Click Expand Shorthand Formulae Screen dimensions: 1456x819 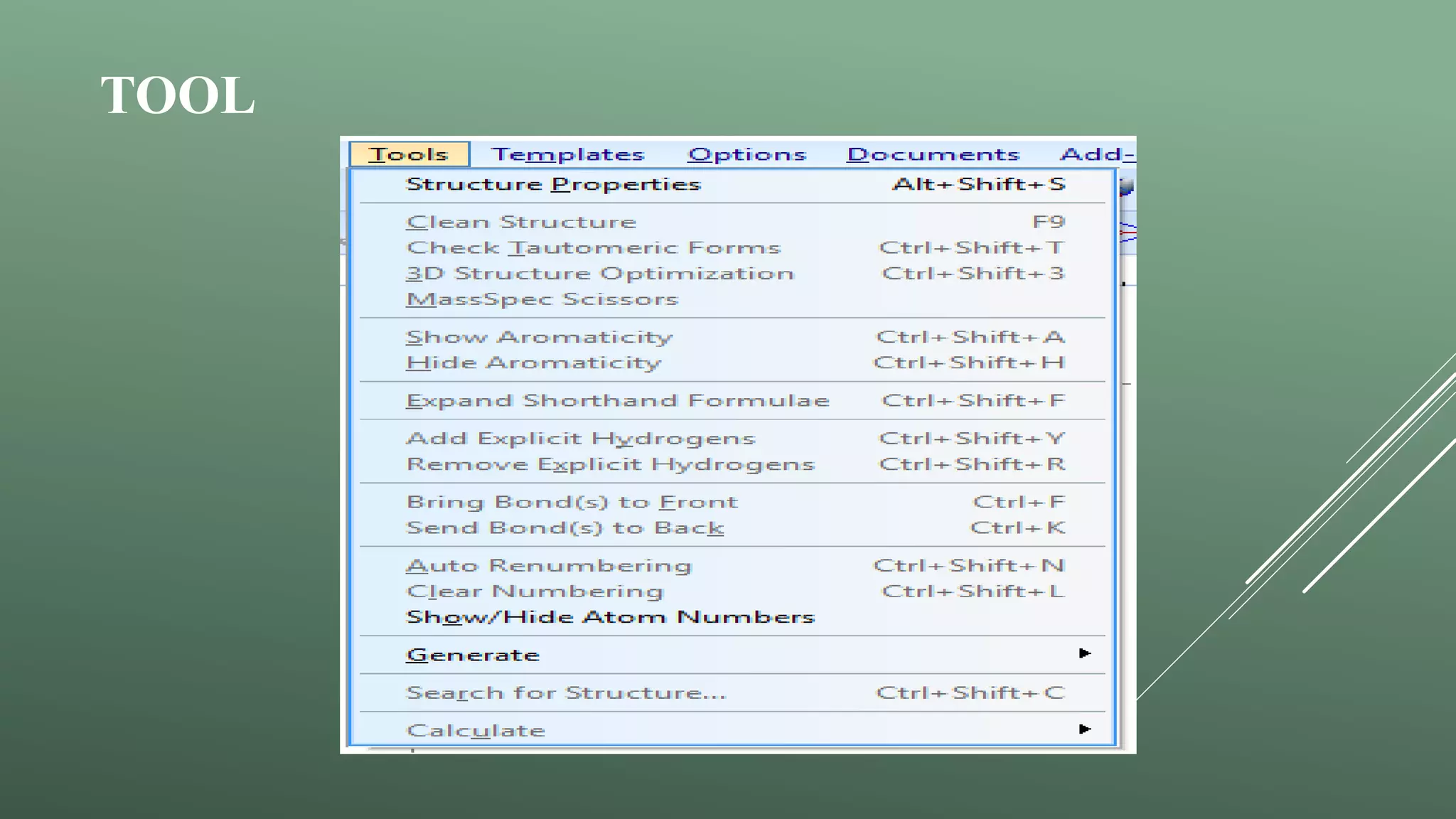(618, 400)
